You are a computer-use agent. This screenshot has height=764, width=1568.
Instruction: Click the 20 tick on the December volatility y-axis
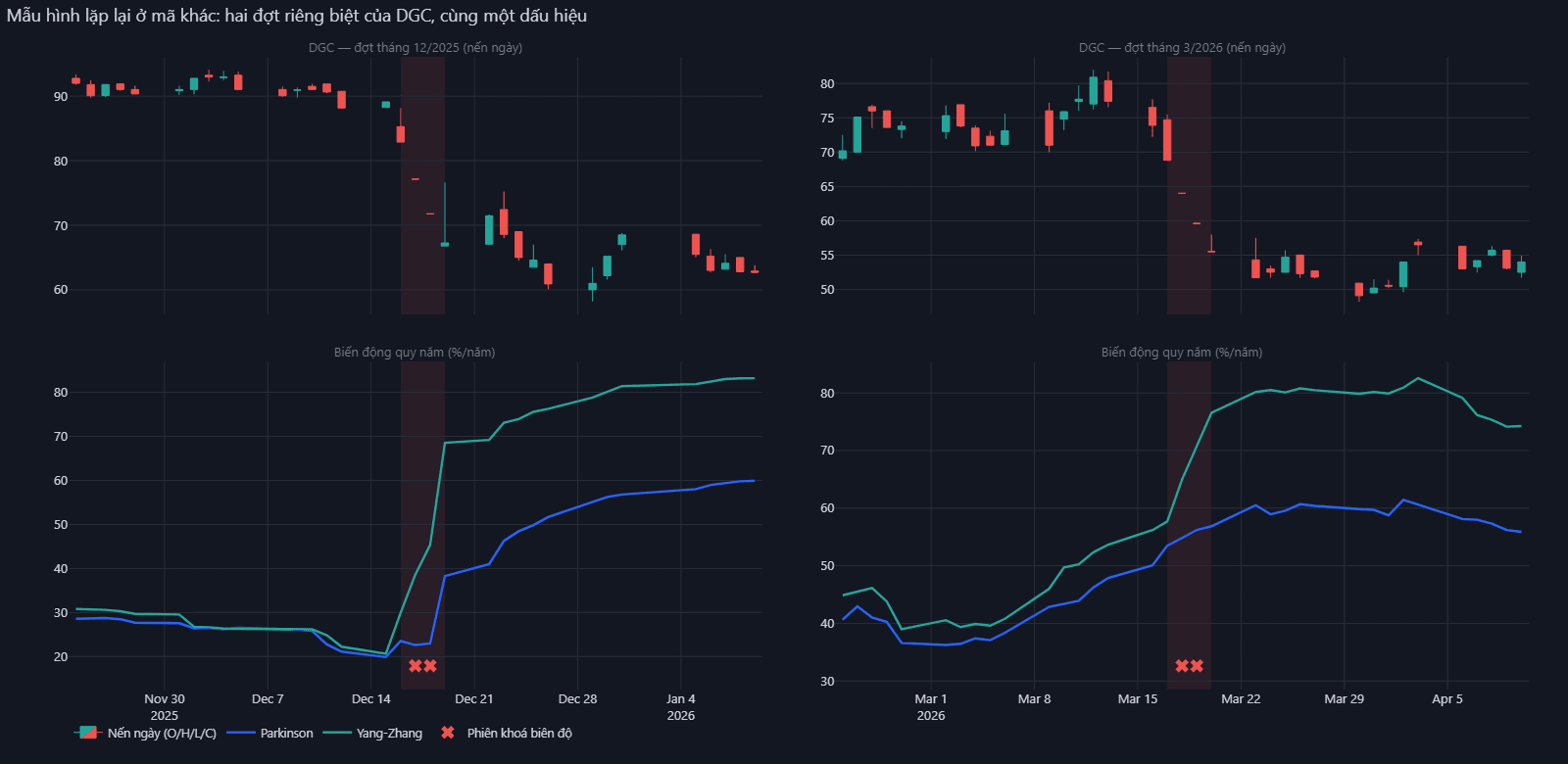click(61, 656)
